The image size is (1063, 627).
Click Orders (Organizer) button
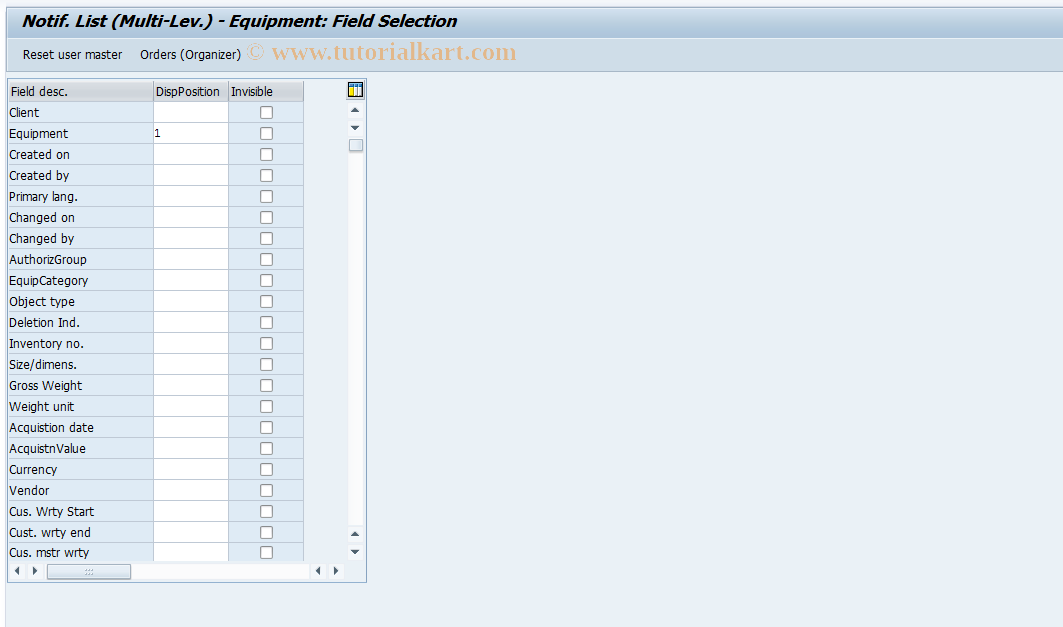[190, 55]
